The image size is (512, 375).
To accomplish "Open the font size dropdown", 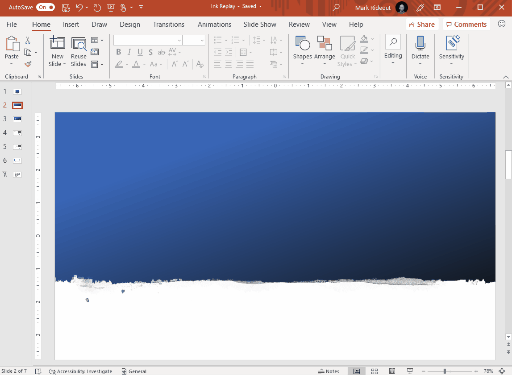I will tap(202, 40).
